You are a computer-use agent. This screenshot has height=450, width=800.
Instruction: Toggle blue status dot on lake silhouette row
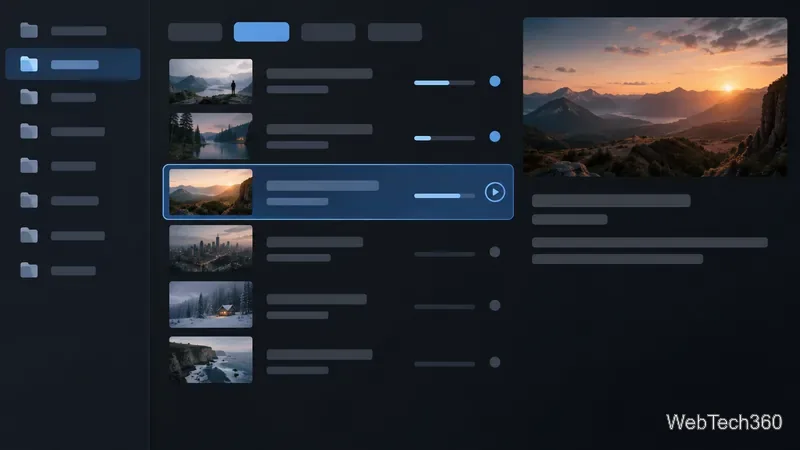[494, 81]
